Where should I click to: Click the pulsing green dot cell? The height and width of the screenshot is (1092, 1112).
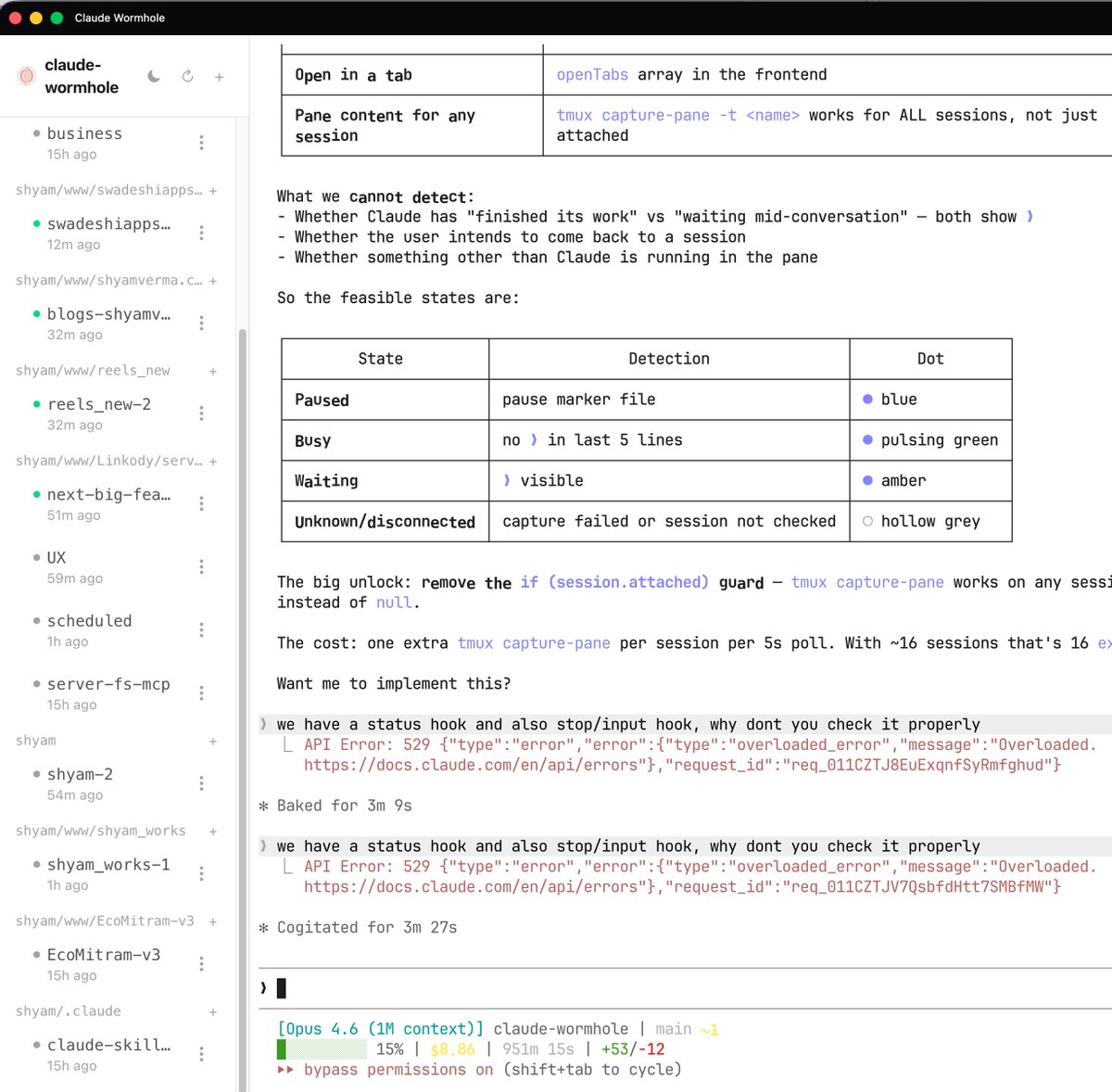(x=930, y=440)
